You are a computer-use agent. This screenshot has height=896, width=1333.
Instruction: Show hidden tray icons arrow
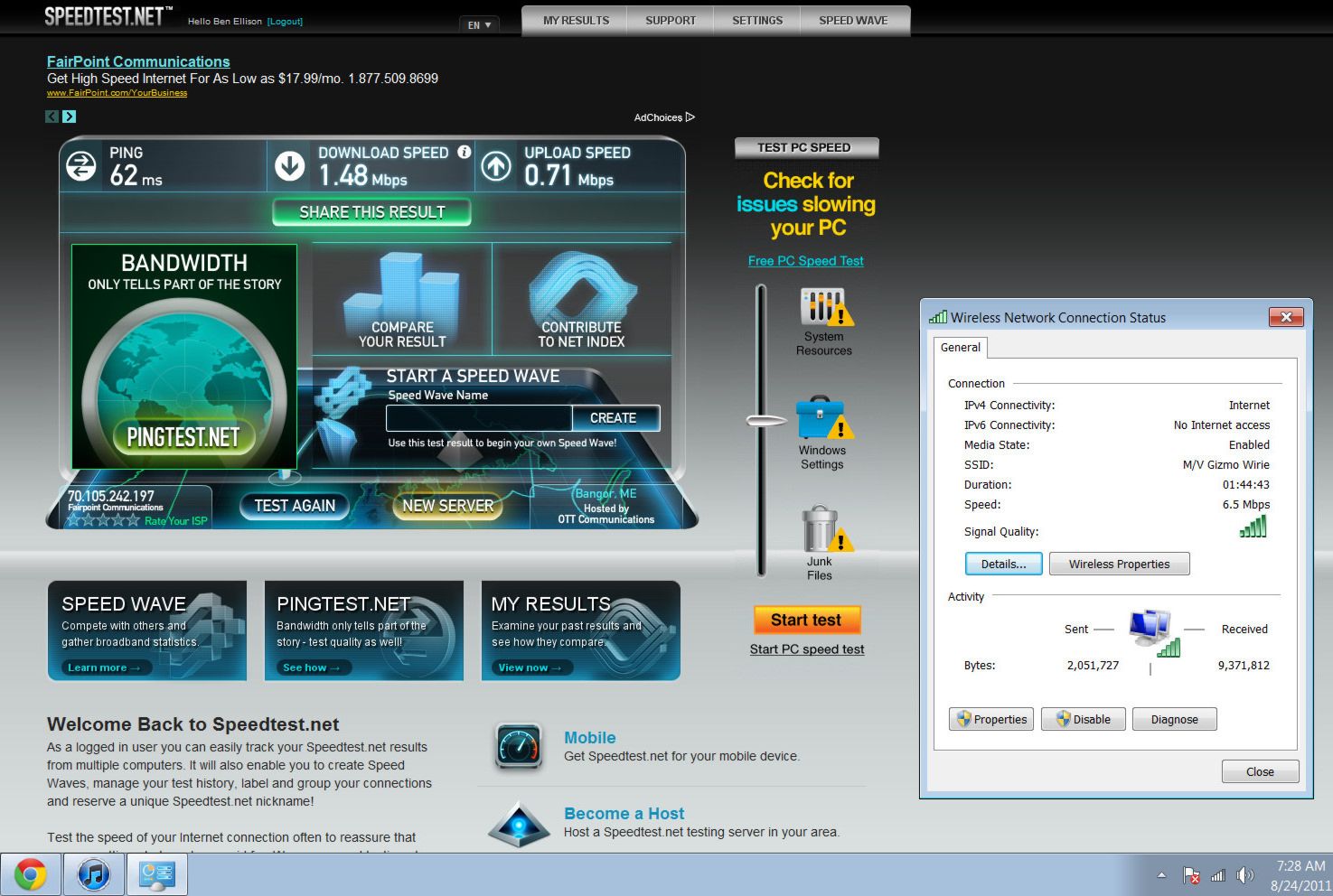[1161, 875]
